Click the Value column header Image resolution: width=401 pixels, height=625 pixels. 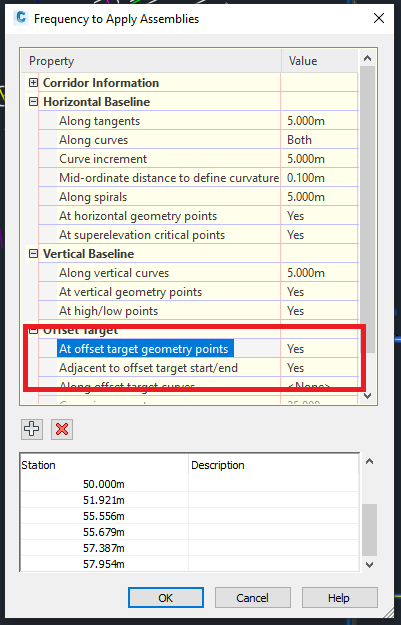[x=320, y=61]
